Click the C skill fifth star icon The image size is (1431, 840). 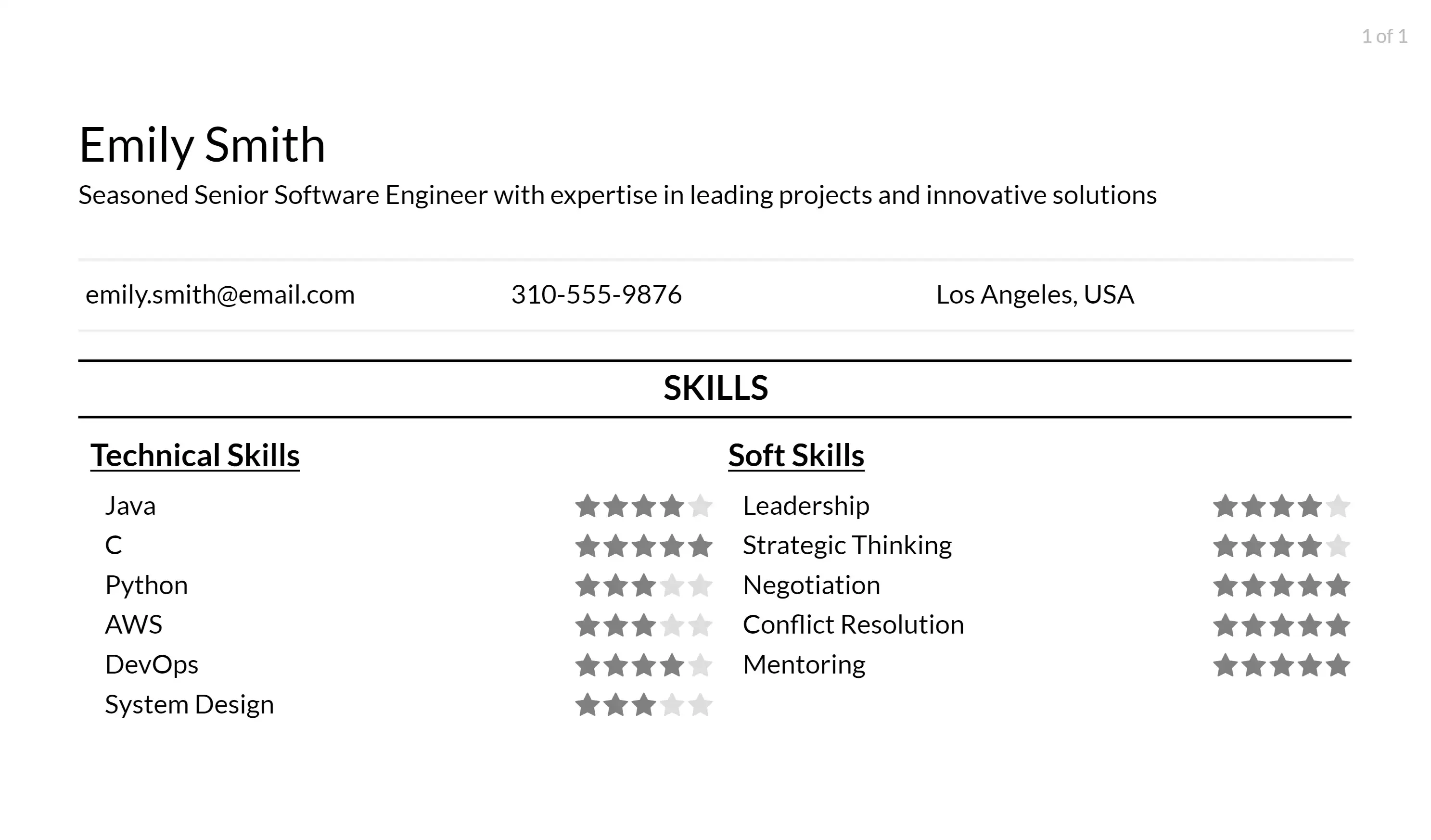(x=701, y=546)
